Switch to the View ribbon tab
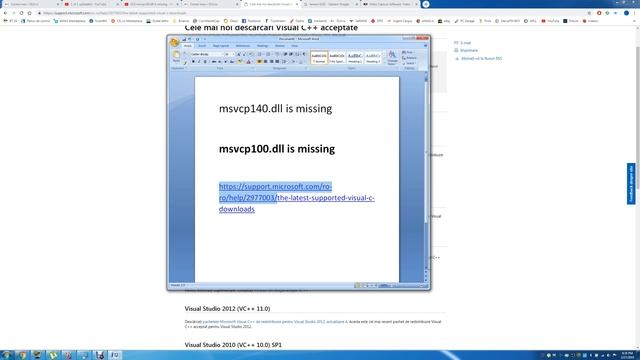 tap(294, 46)
